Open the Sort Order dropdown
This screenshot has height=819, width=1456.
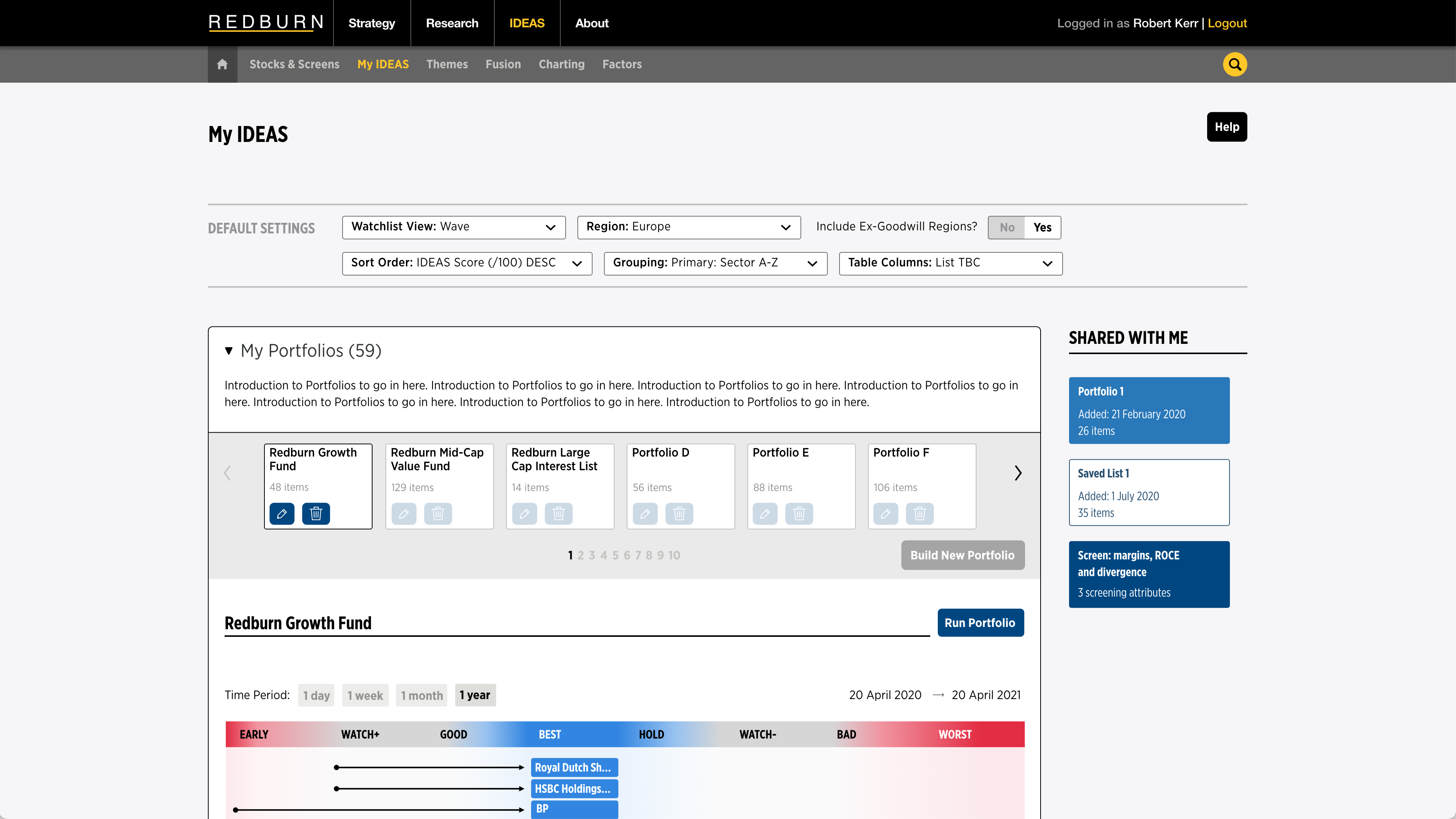coord(467,263)
